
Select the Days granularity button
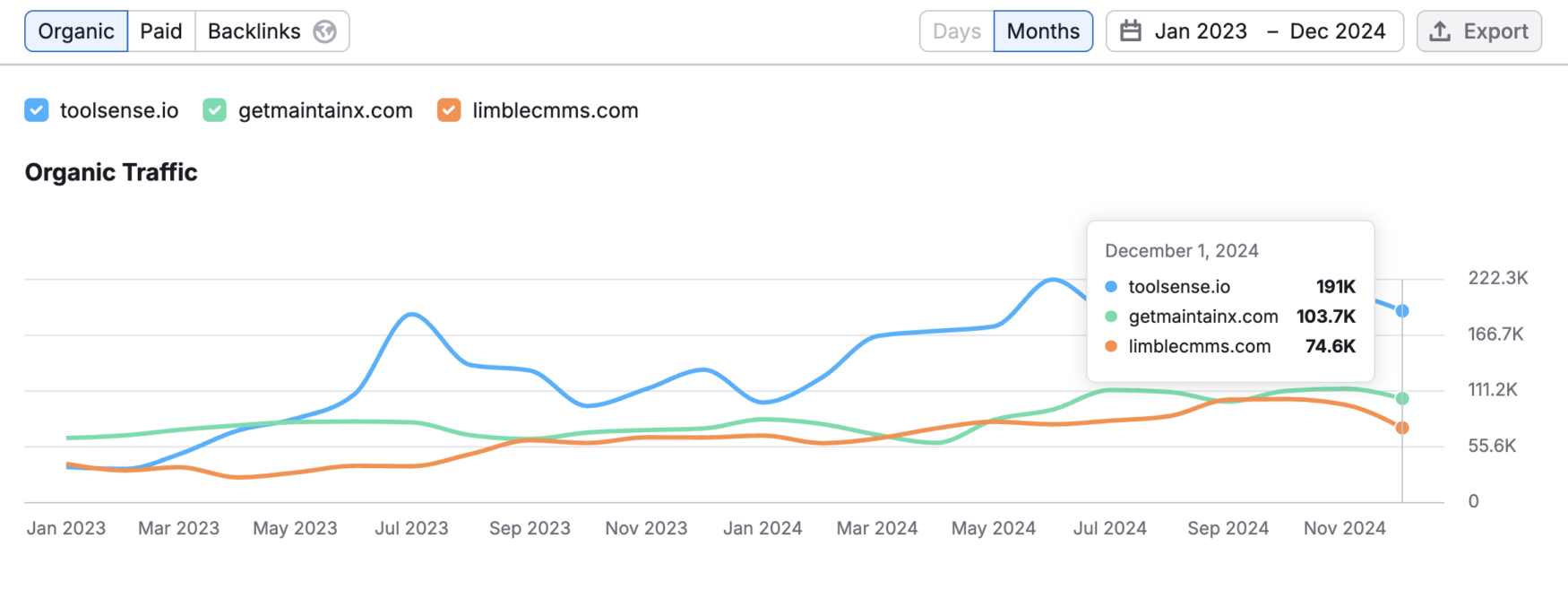[x=957, y=31]
